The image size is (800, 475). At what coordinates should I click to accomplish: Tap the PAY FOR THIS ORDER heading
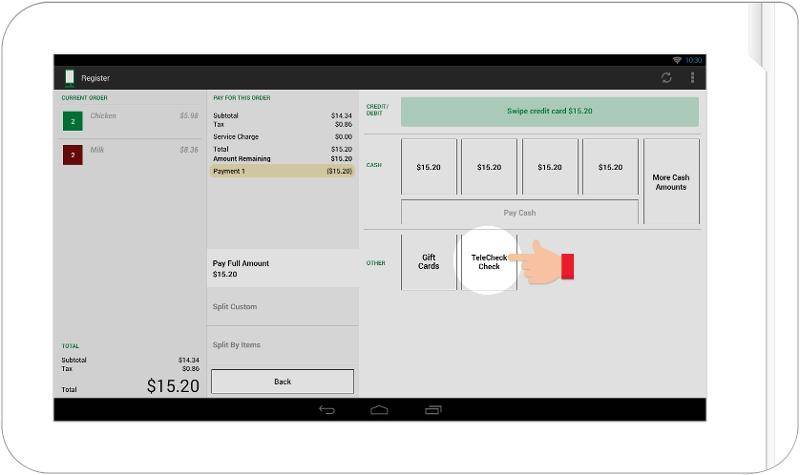point(242,97)
